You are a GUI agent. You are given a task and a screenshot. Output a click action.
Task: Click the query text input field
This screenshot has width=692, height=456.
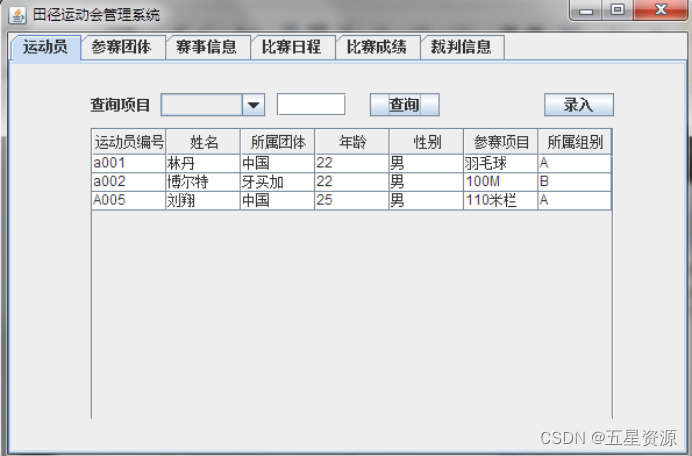pos(311,105)
